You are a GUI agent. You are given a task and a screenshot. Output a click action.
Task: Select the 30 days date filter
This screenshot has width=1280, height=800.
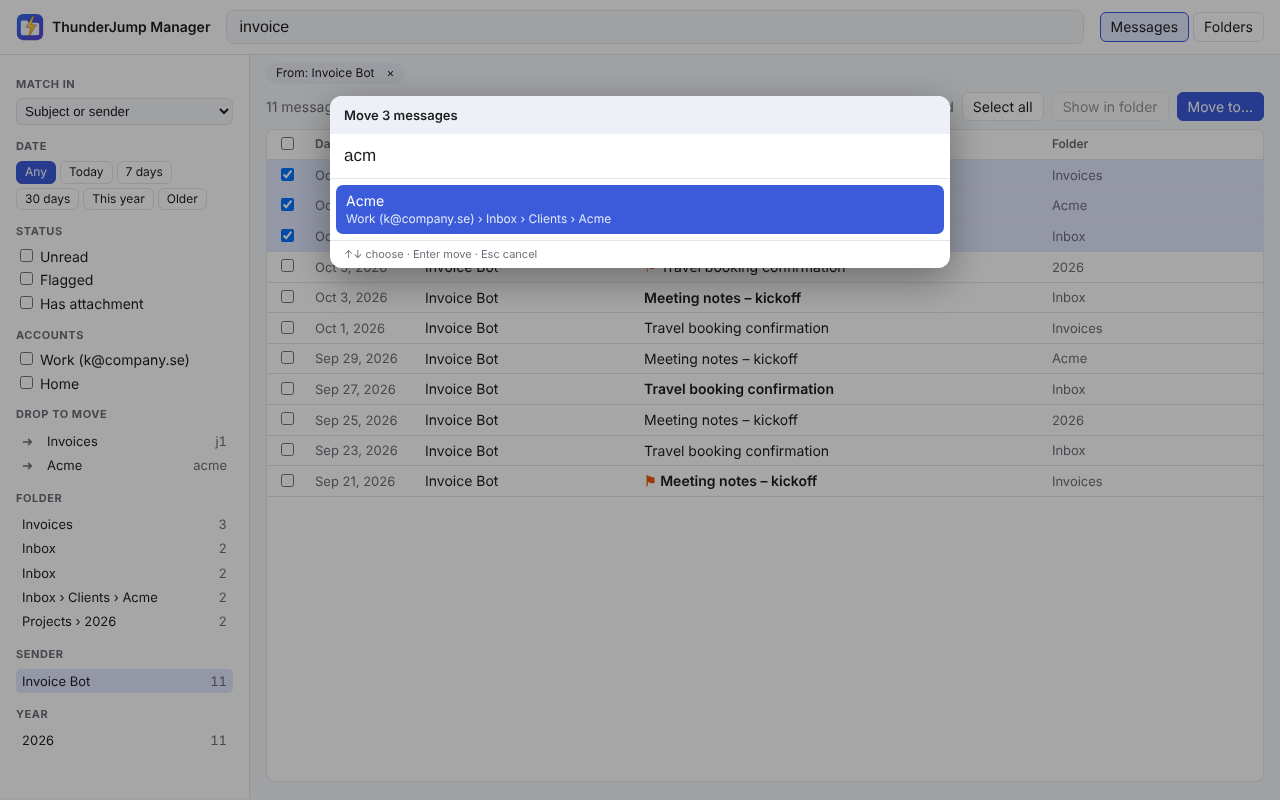[x=47, y=199]
